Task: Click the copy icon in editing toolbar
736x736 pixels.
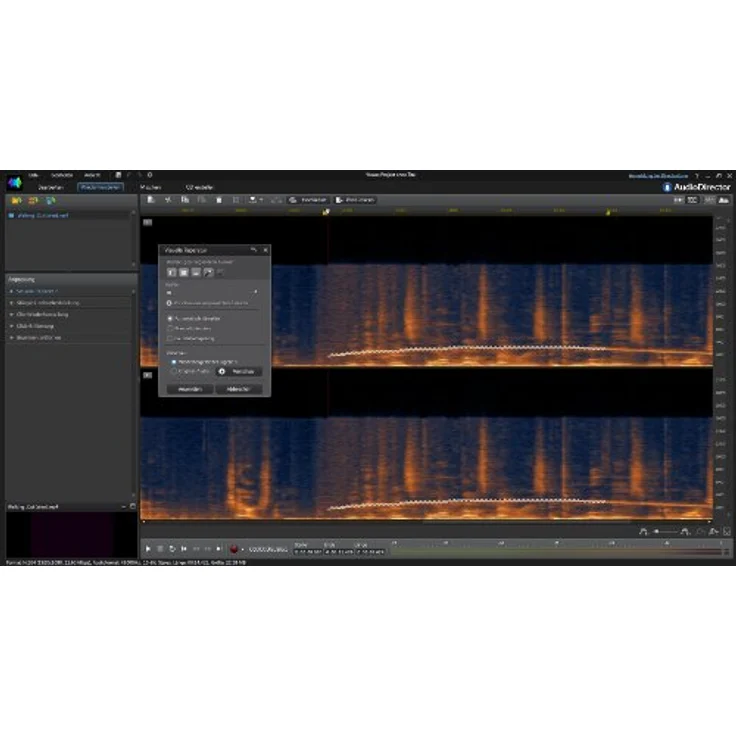Action: point(185,200)
